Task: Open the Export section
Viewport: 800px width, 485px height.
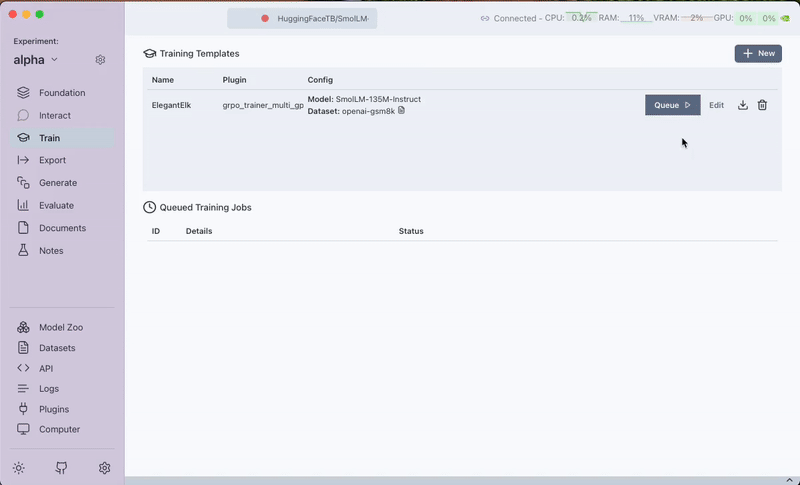Action: [52, 160]
